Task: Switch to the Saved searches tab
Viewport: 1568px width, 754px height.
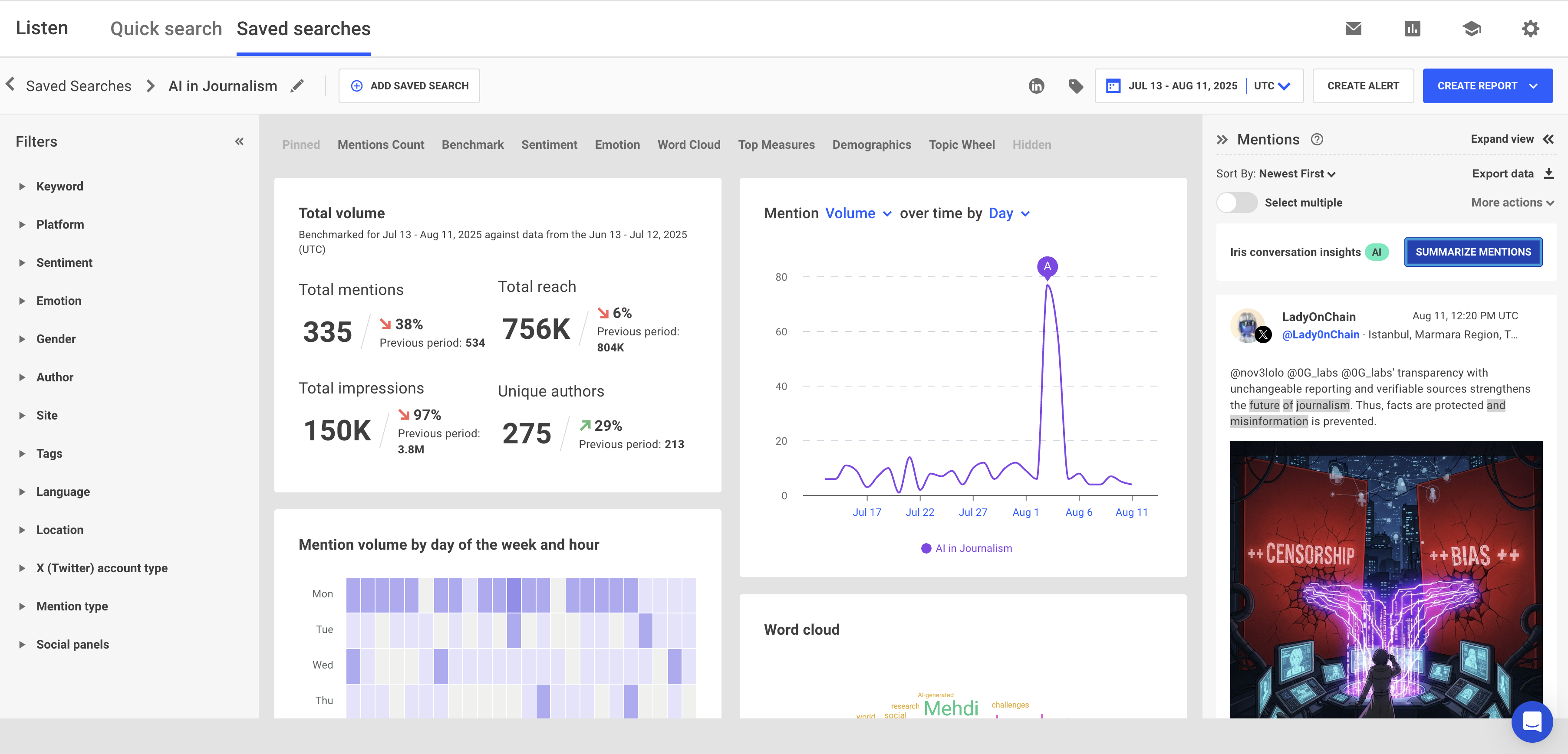Action: [x=304, y=29]
